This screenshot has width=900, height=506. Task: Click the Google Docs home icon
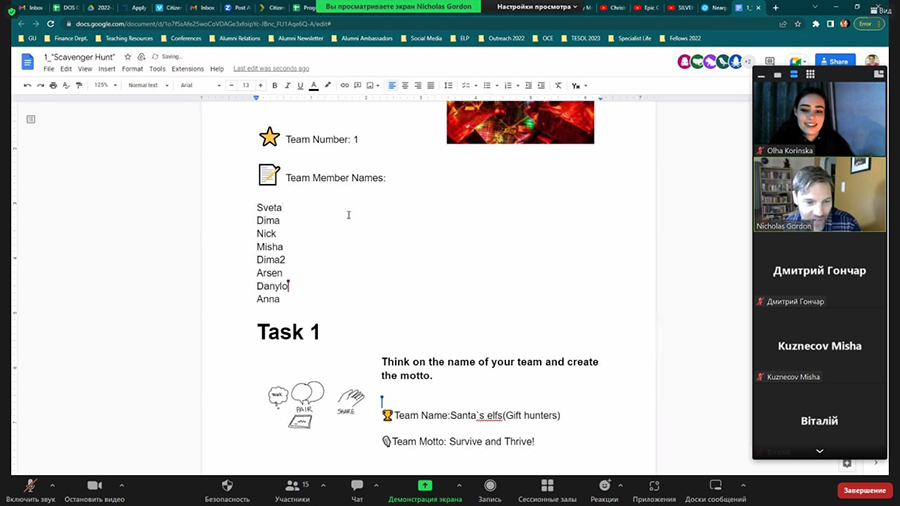pos(28,61)
